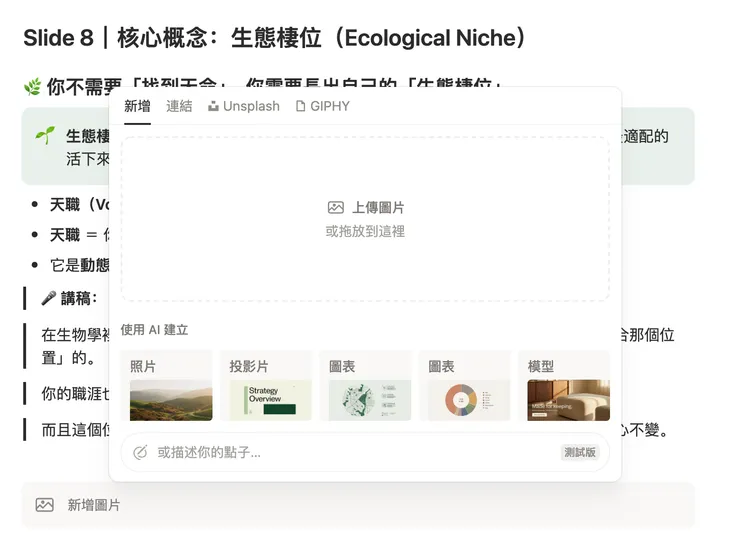Click the Unsplash logo icon
The image size is (740, 560).
(x=213, y=107)
